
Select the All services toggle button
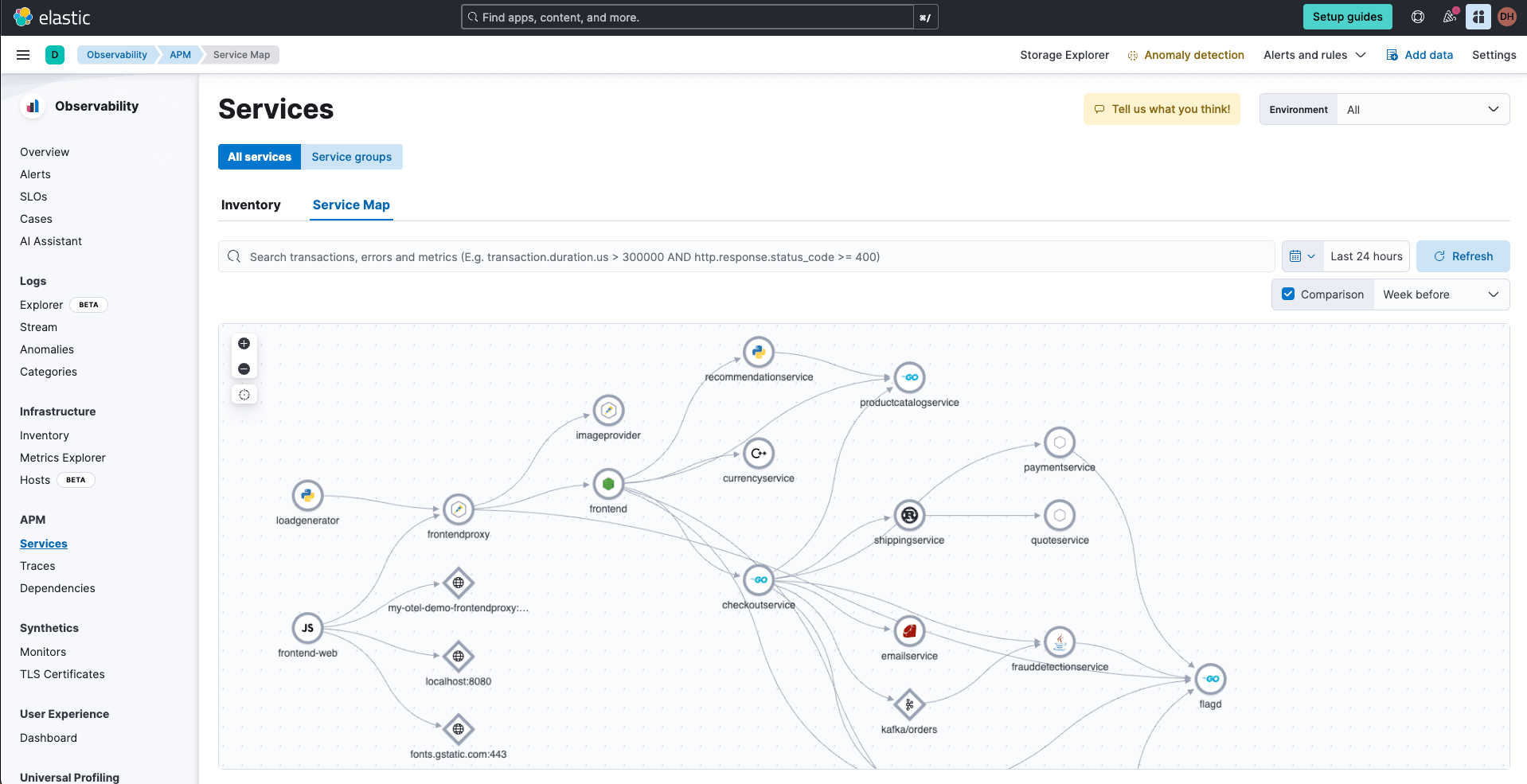[260, 157]
